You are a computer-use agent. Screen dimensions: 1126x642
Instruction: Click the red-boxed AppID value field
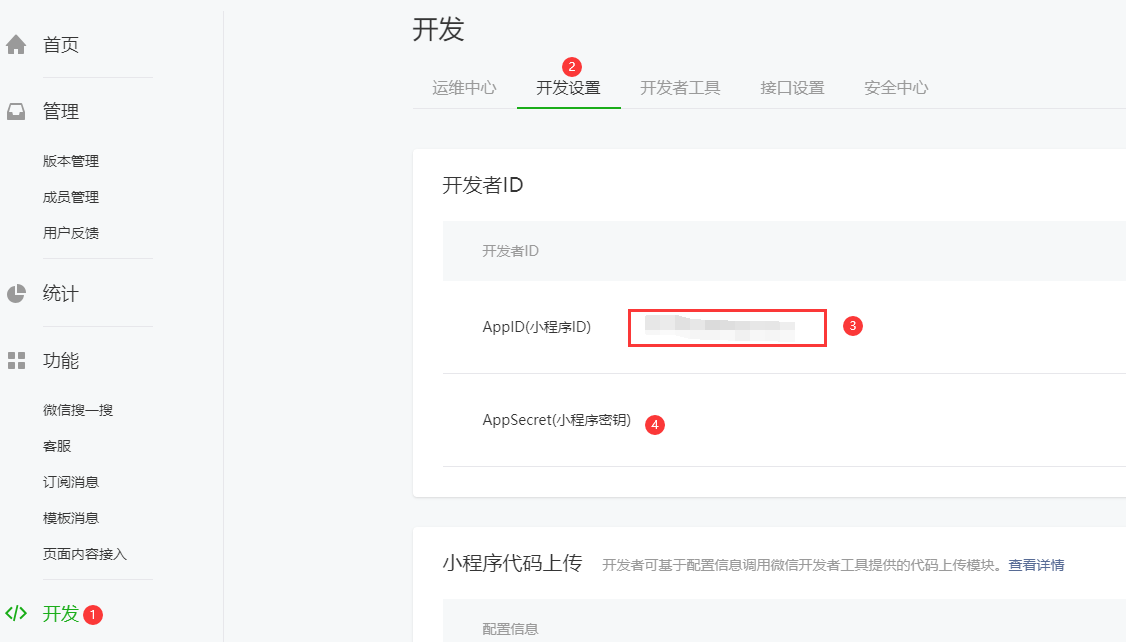(x=727, y=326)
